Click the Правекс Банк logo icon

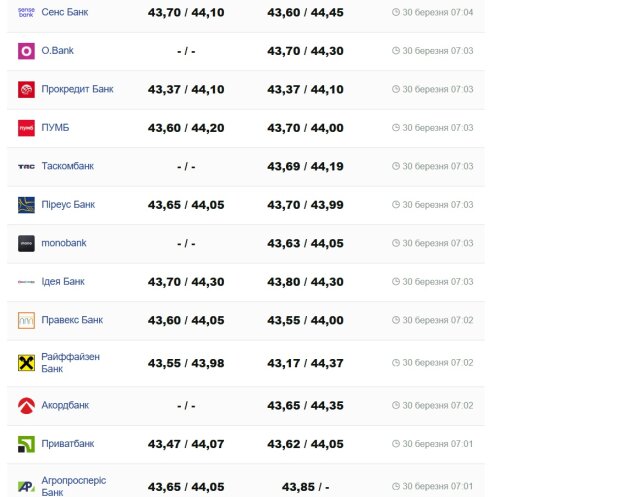26,320
